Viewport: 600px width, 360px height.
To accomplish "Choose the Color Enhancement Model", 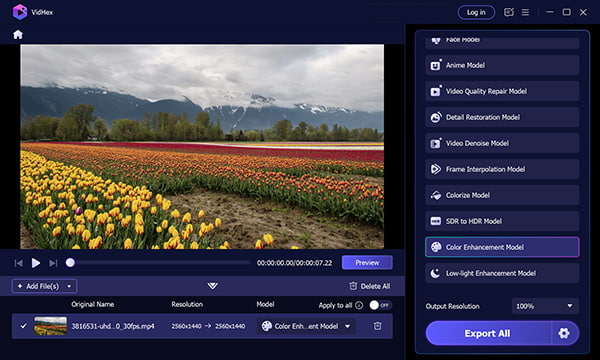I will pyautogui.click(x=502, y=247).
